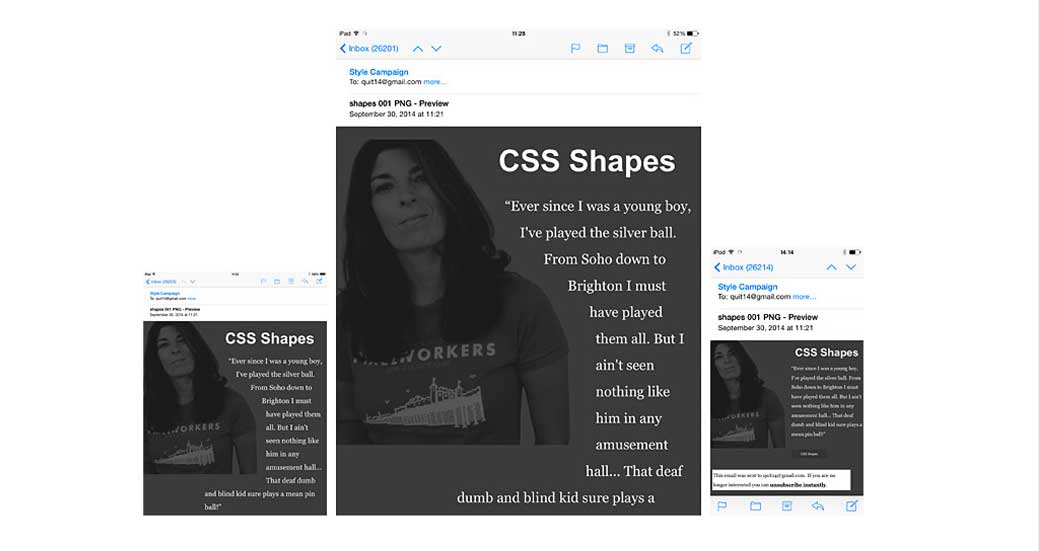Open folder icon in iPod bottom toolbar
The width and height of the screenshot is (1039, 551).
tap(755, 506)
